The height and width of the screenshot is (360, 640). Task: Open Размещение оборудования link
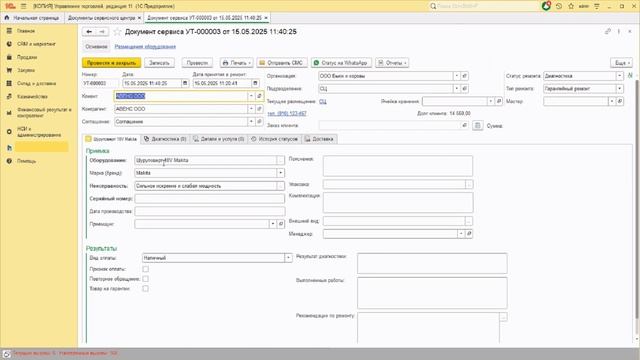coord(145,47)
